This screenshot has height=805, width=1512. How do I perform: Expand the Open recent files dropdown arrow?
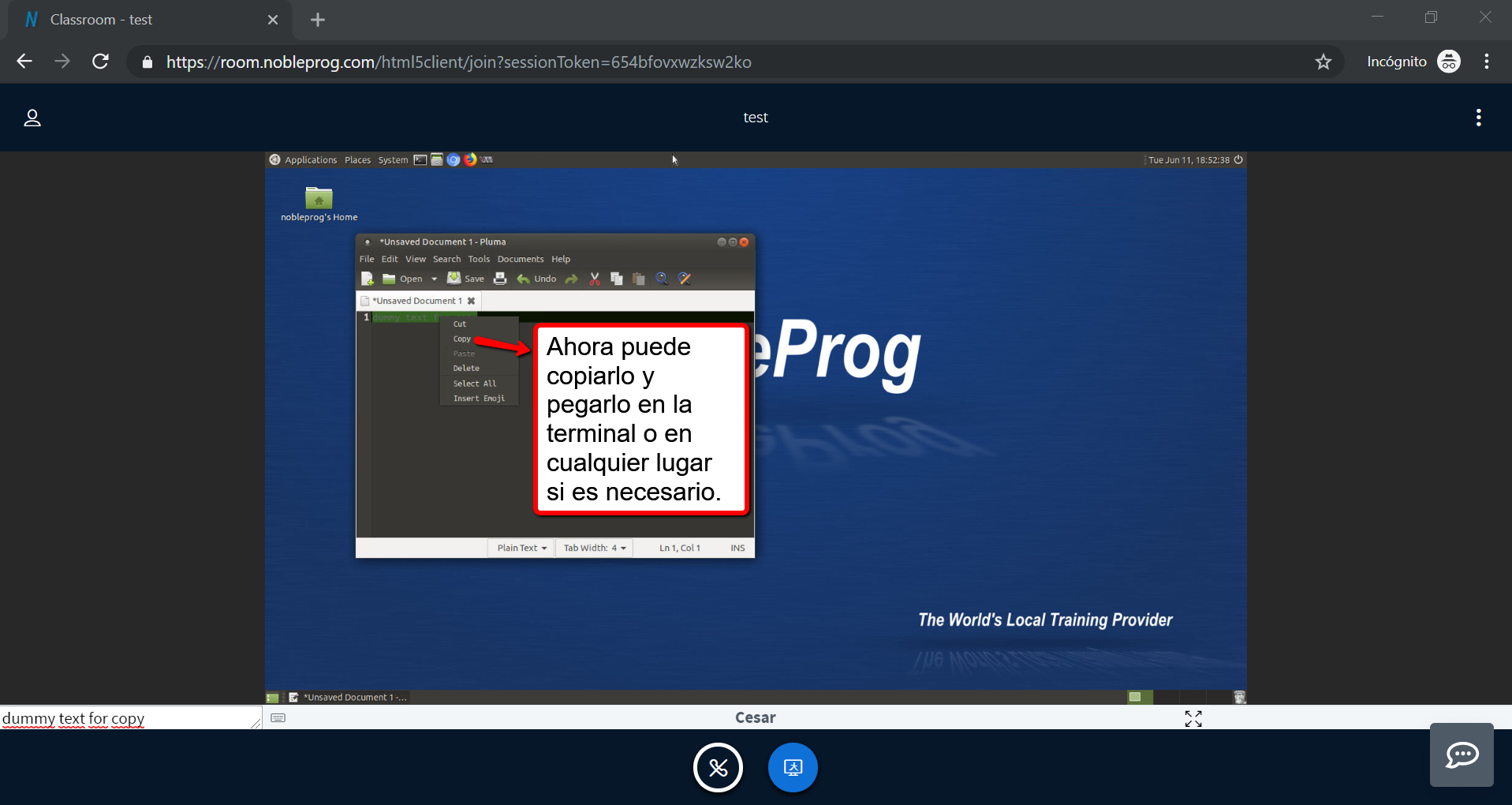(x=434, y=279)
